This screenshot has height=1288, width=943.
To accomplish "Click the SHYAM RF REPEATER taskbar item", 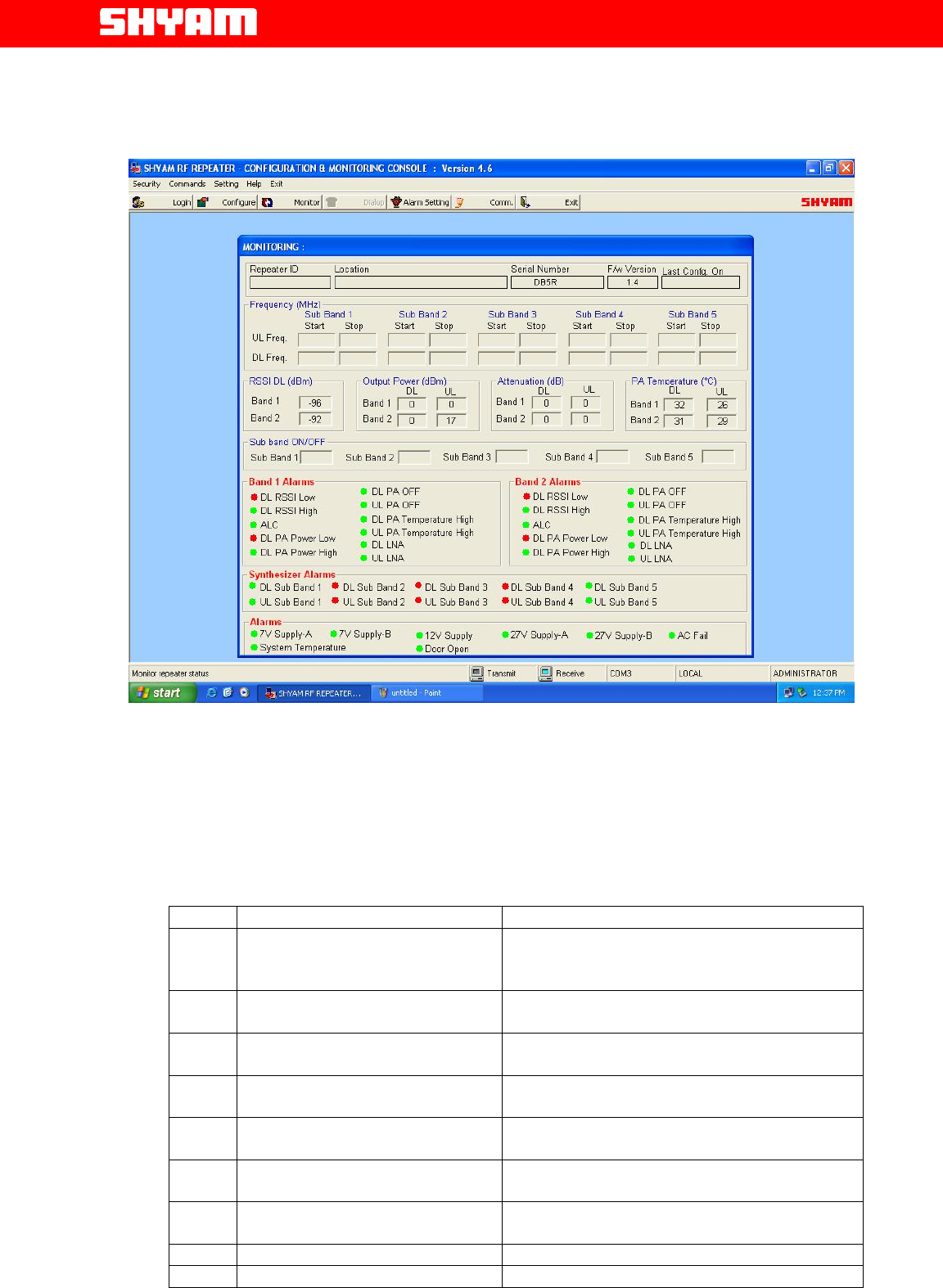I will tap(314, 693).
